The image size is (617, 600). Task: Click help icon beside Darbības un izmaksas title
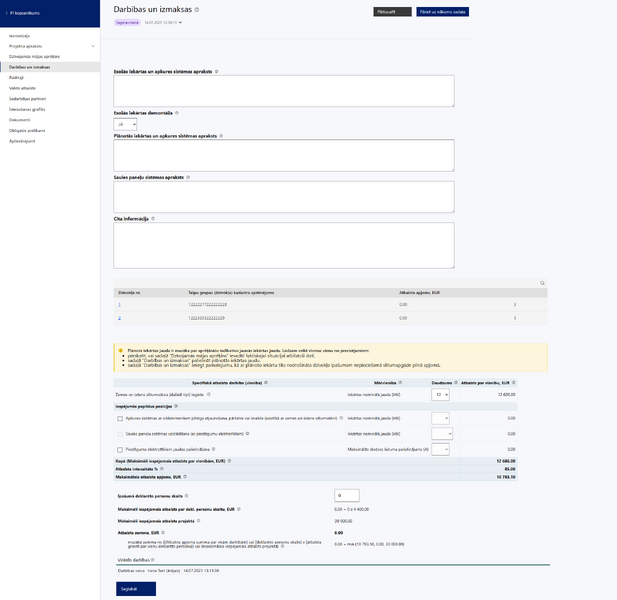[197, 10]
